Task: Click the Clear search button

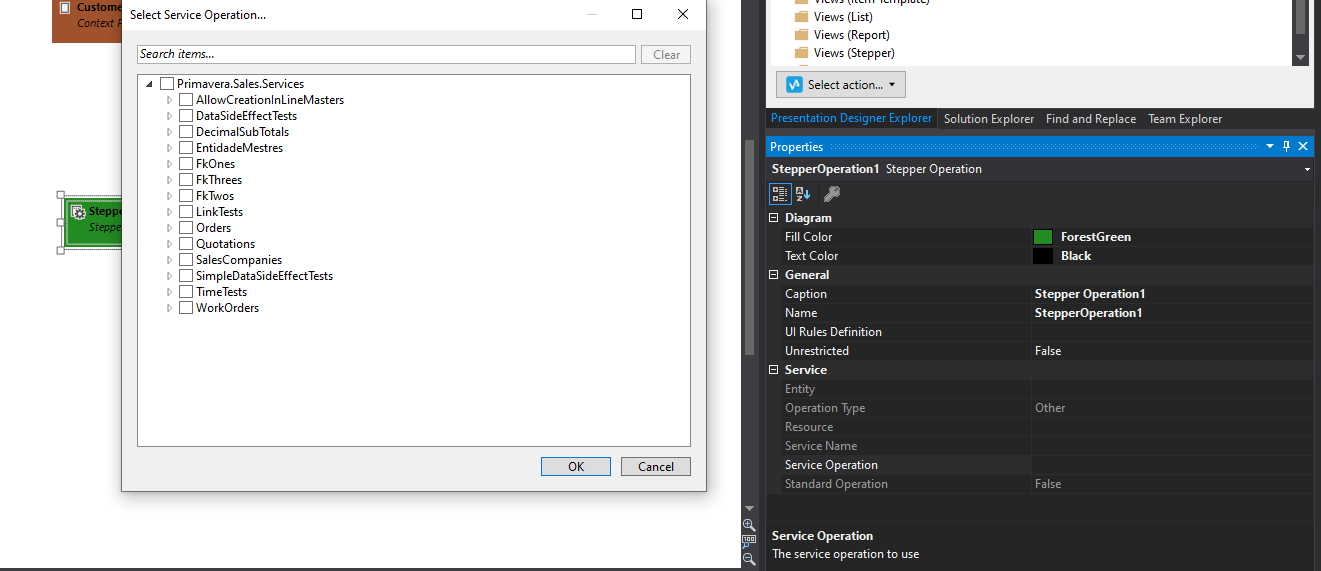Action: point(667,55)
